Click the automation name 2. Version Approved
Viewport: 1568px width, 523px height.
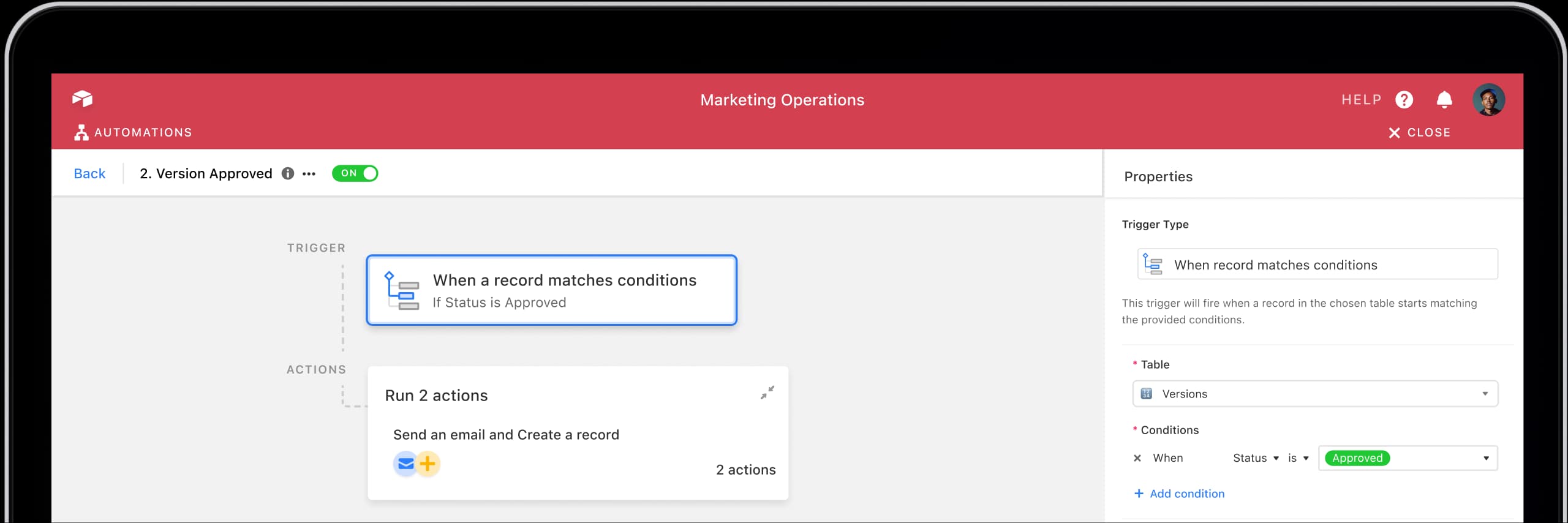pos(206,173)
